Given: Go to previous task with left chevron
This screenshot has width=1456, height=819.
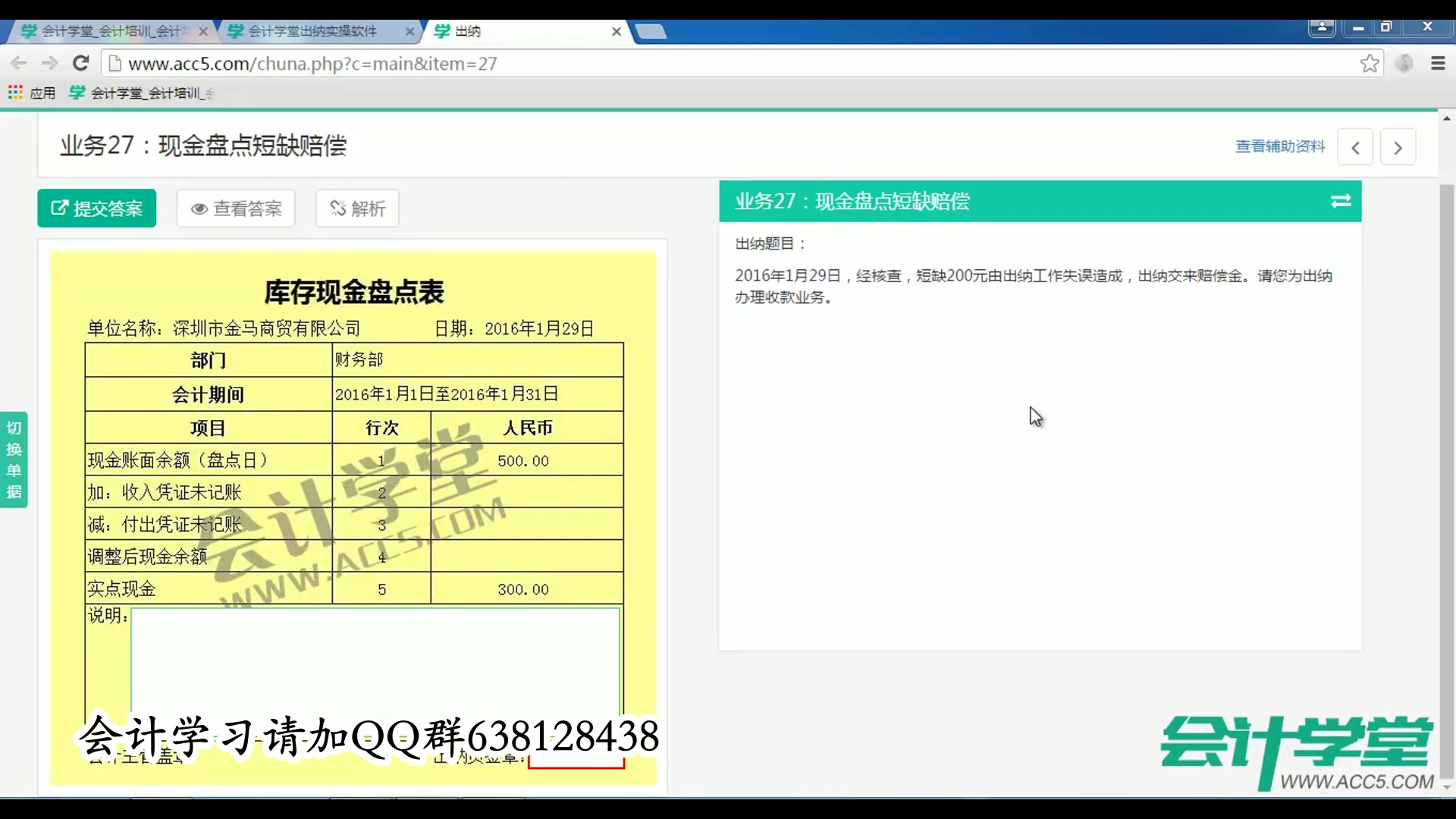Looking at the screenshot, I should (1355, 147).
